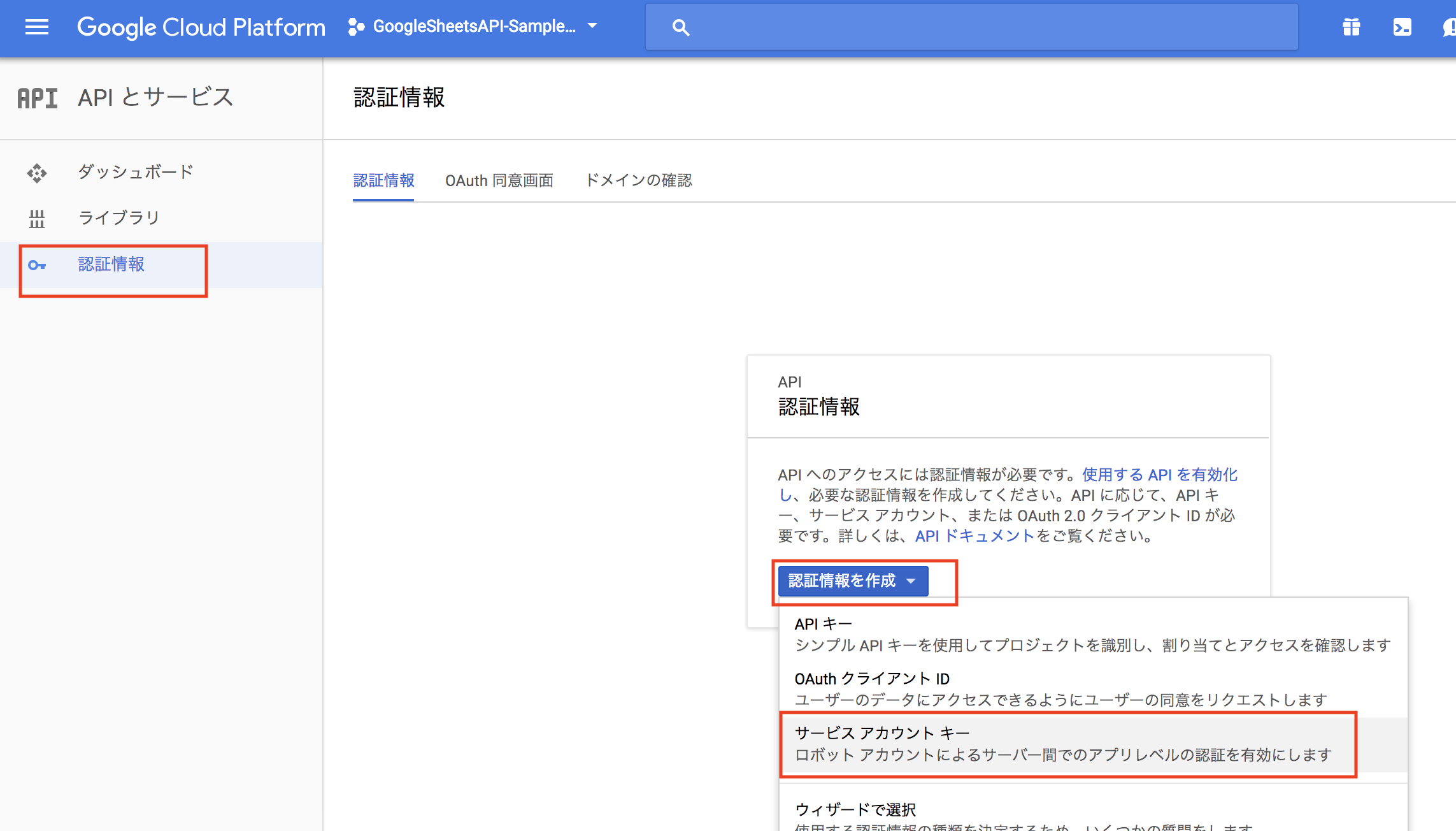This screenshot has height=831, width=1456.
Task: Open API とサービス sidebar heading
Action: coord(156,98)
